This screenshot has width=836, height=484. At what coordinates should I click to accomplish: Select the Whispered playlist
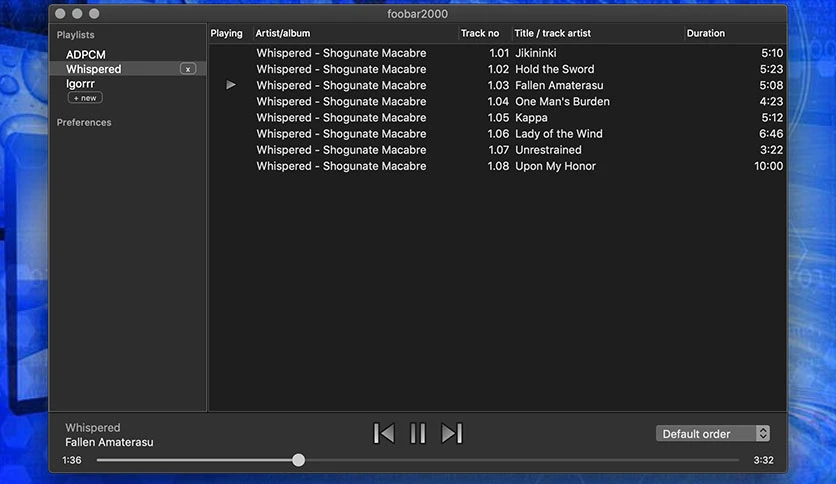[128, 69]
